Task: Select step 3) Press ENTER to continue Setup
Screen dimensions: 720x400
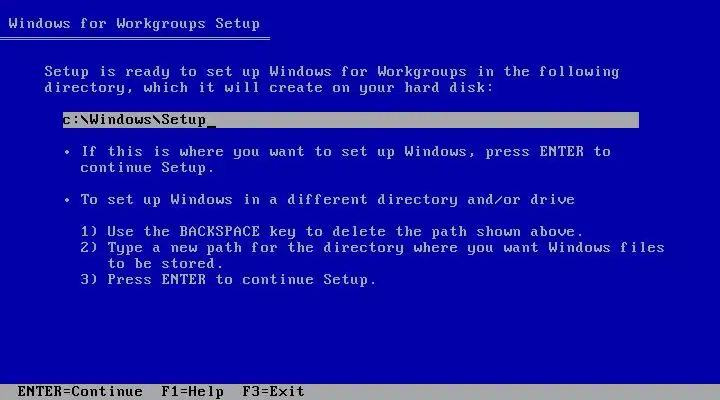Action: click(228, 280)
